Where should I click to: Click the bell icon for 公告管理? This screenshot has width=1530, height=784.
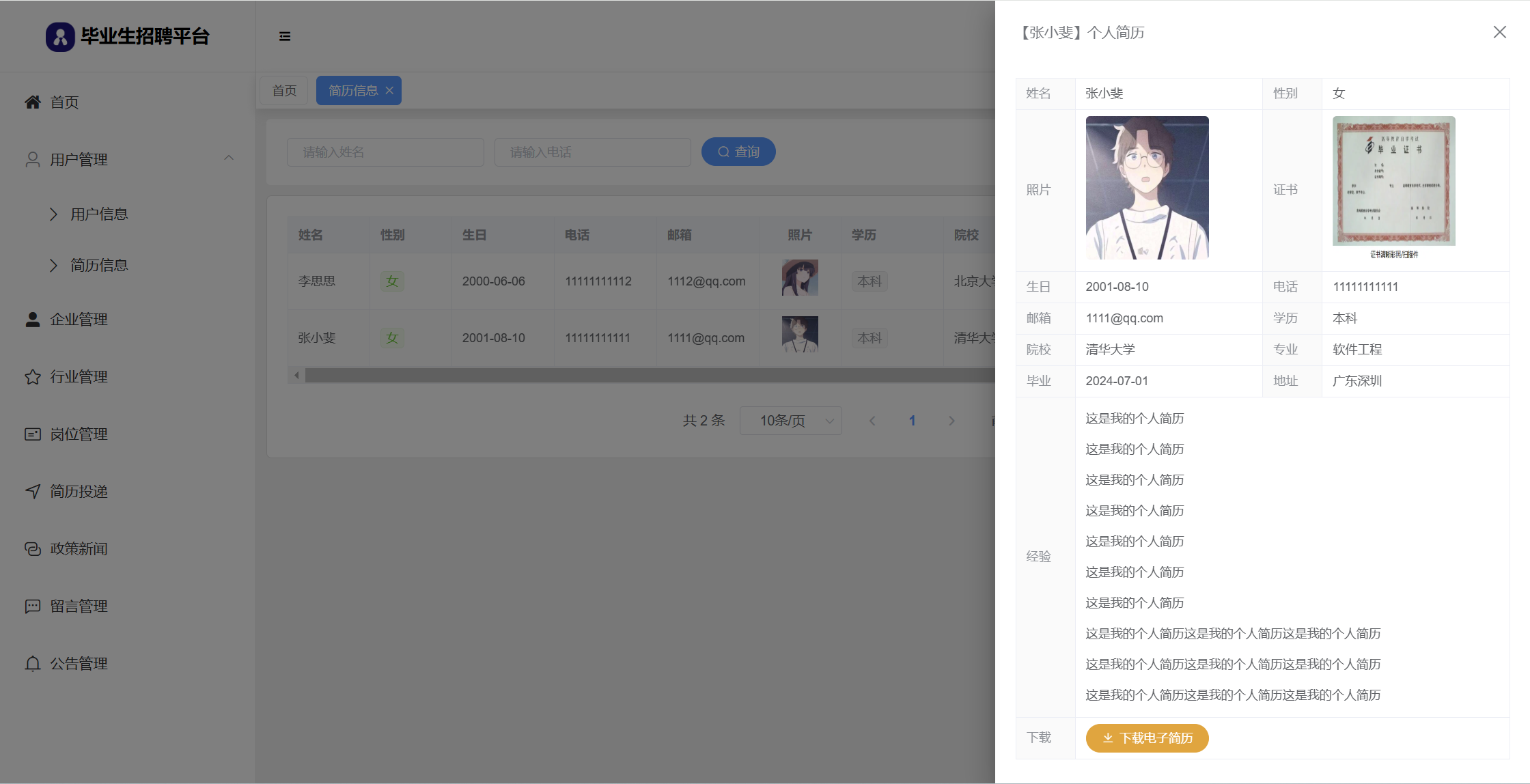pos(33,664)
